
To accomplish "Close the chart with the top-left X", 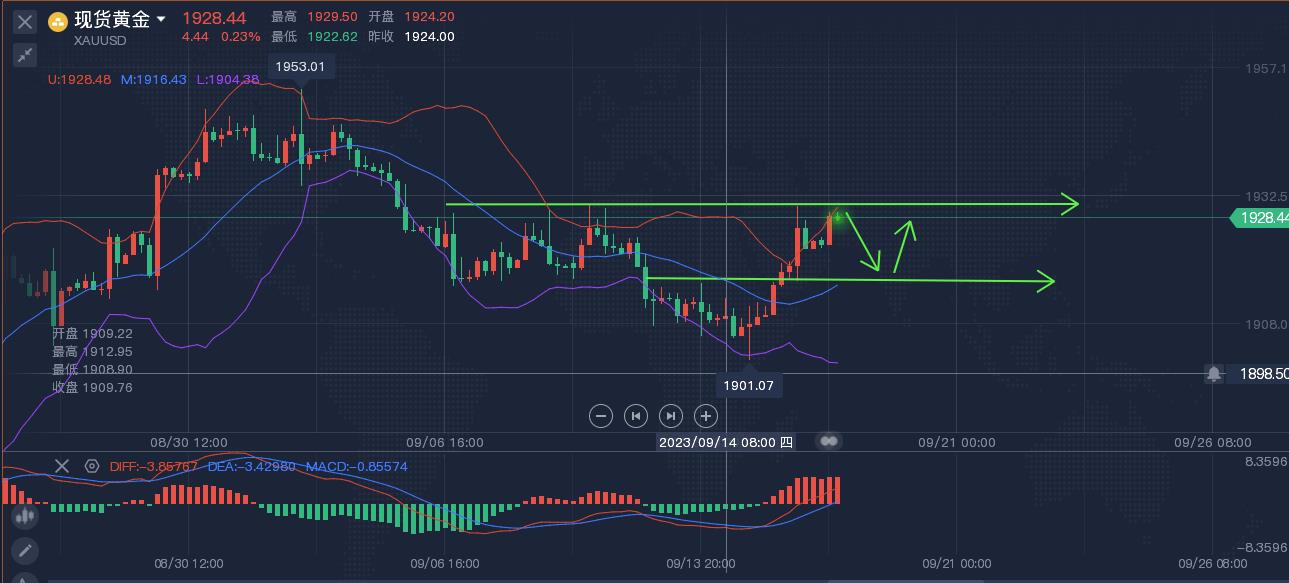I will (25, 21).
